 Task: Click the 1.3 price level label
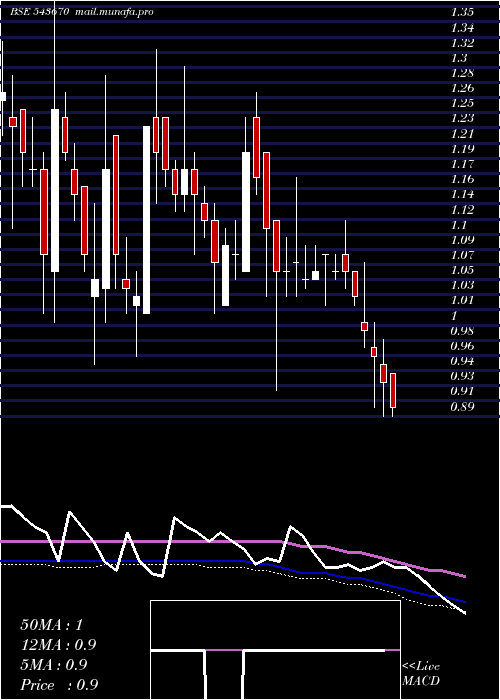pyautogui.click(x=459, y=58)
